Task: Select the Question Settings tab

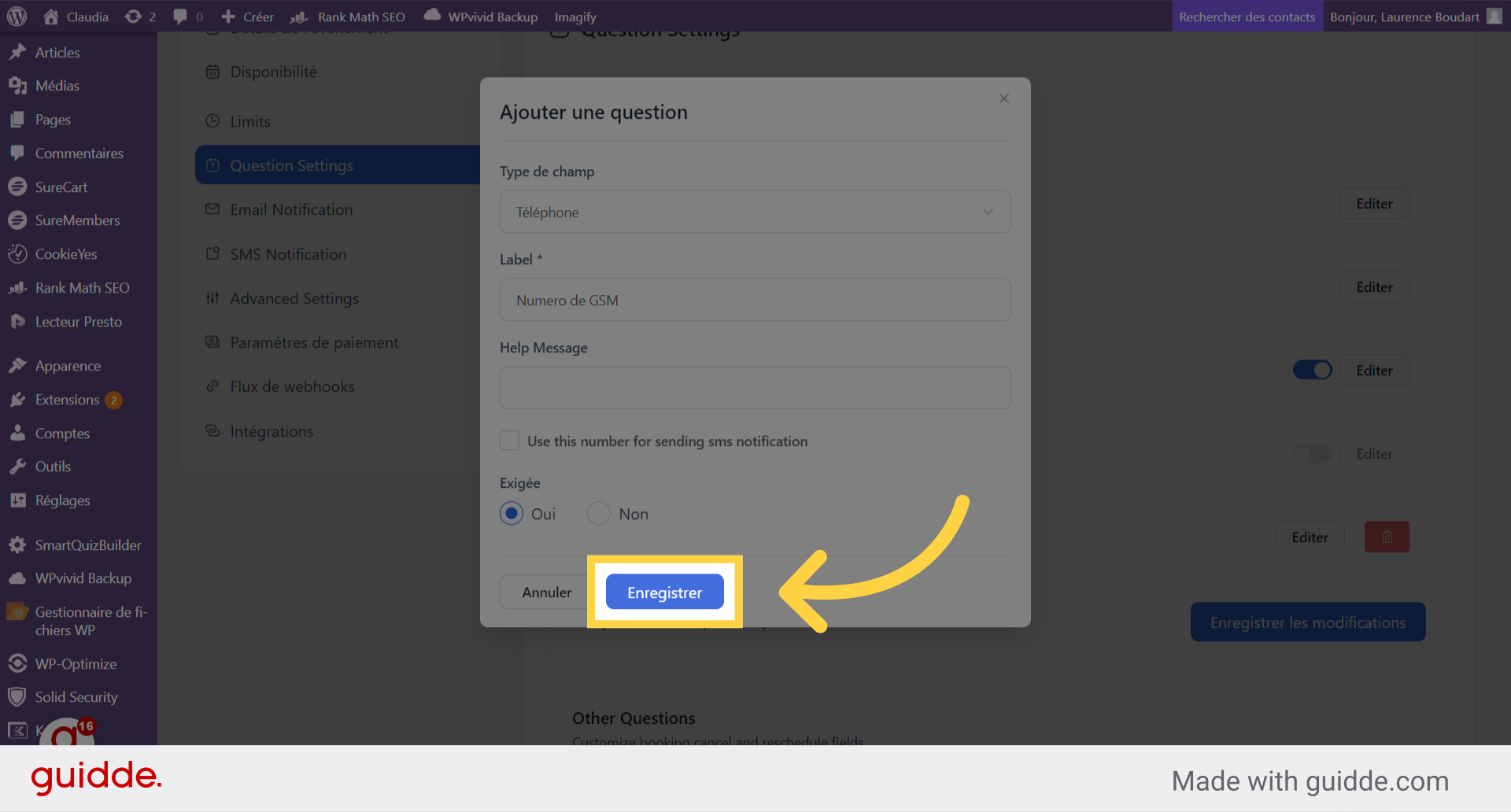Action: pyautogui.click(x=337, y=165)
